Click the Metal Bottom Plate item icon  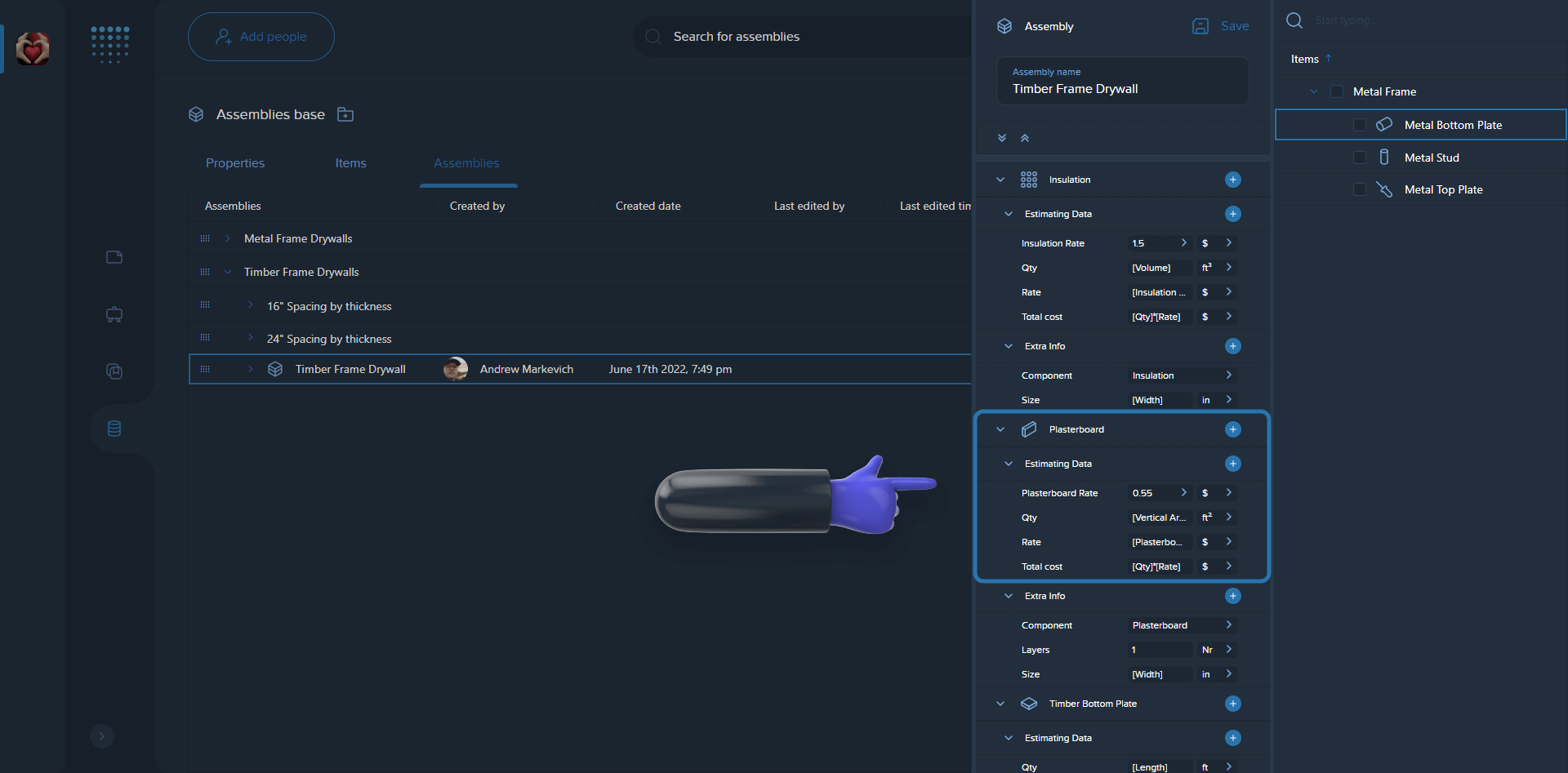[x=1384, y=125]
